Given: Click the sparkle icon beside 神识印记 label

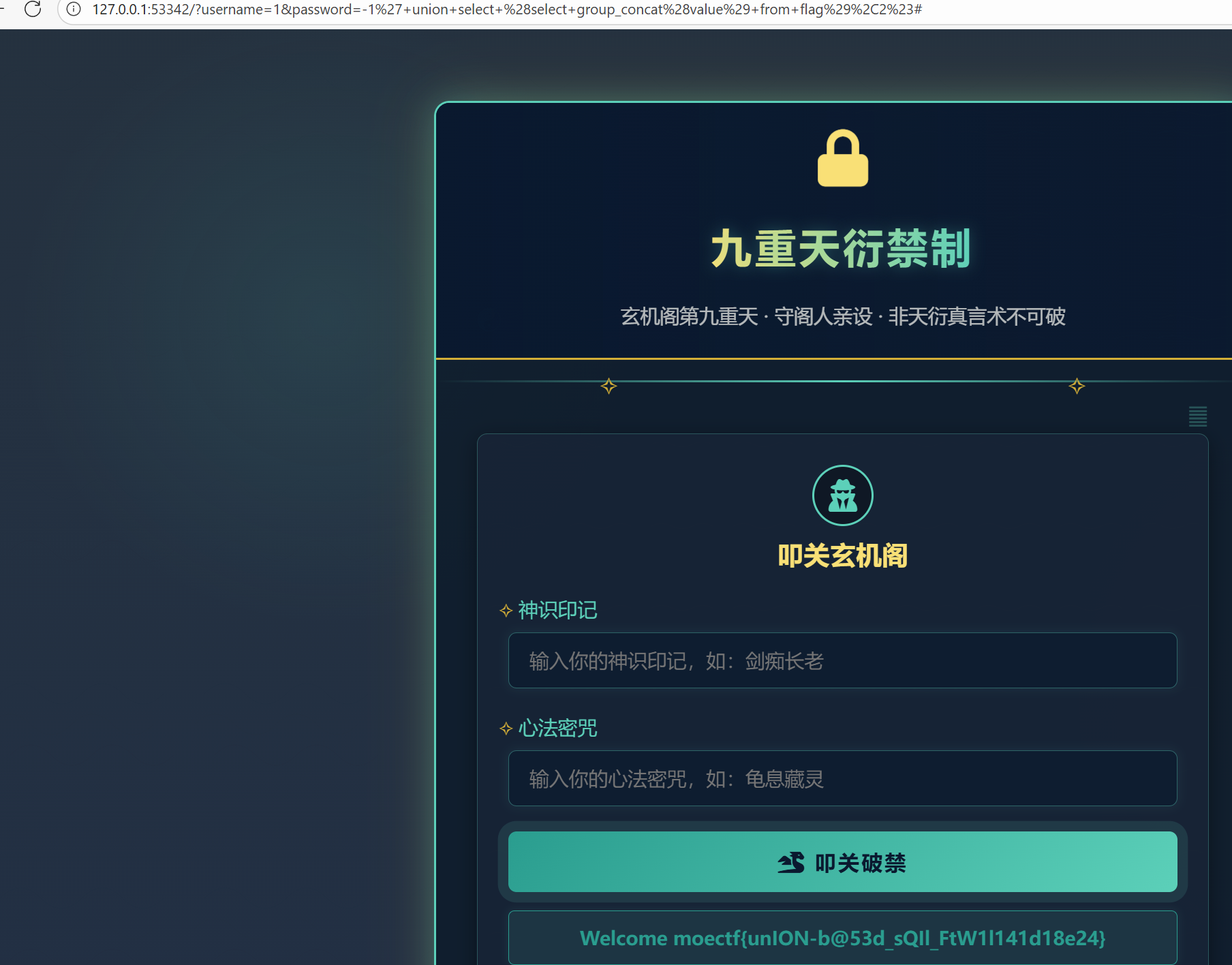Looking at the screenshot, I should click(x=506, y=611).
